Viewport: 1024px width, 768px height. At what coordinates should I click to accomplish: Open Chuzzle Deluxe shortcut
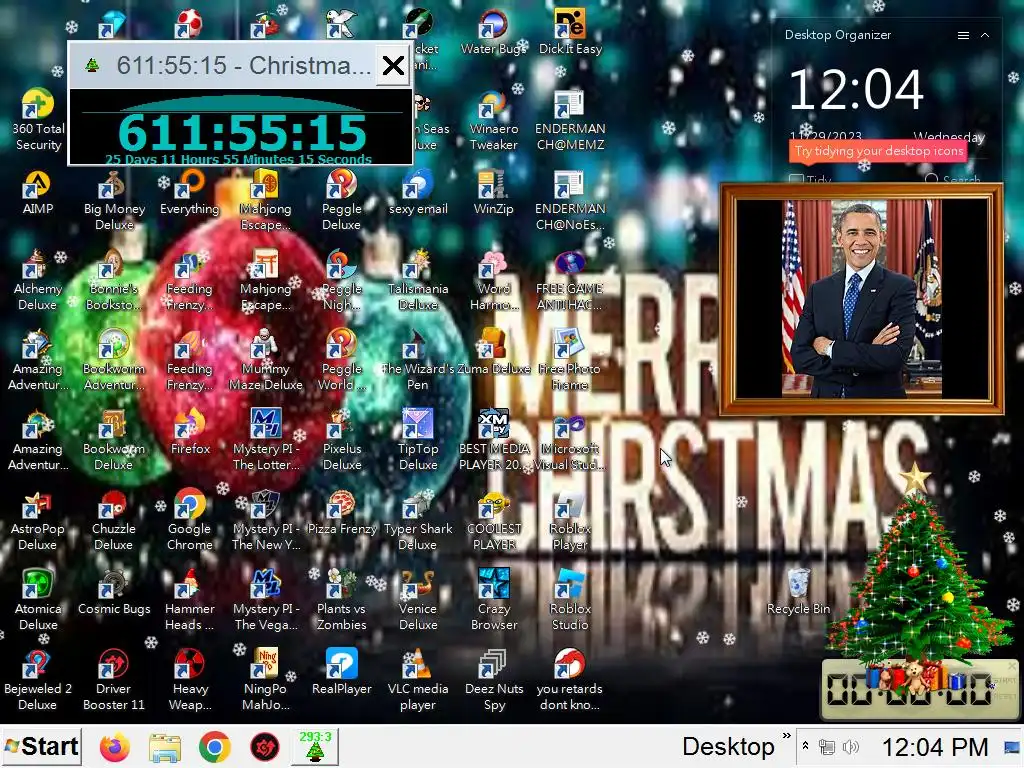[x=114, y=520]
